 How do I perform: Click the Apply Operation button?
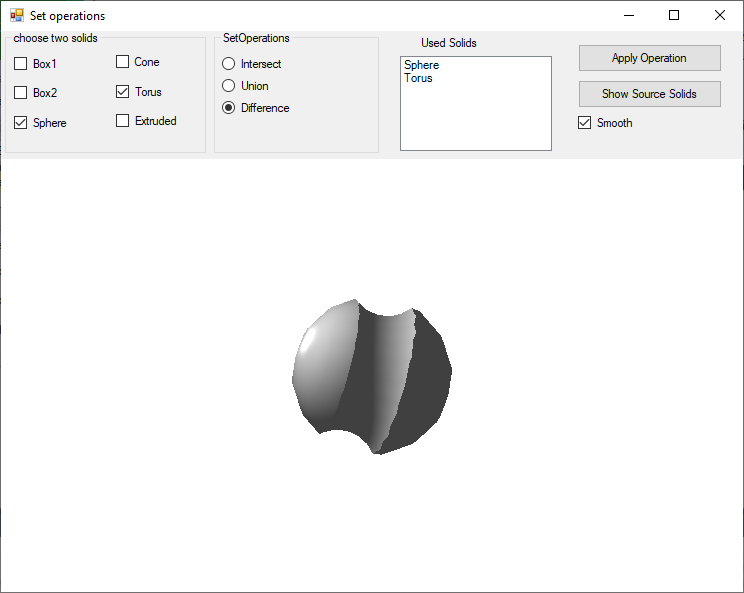click(650, 58)
